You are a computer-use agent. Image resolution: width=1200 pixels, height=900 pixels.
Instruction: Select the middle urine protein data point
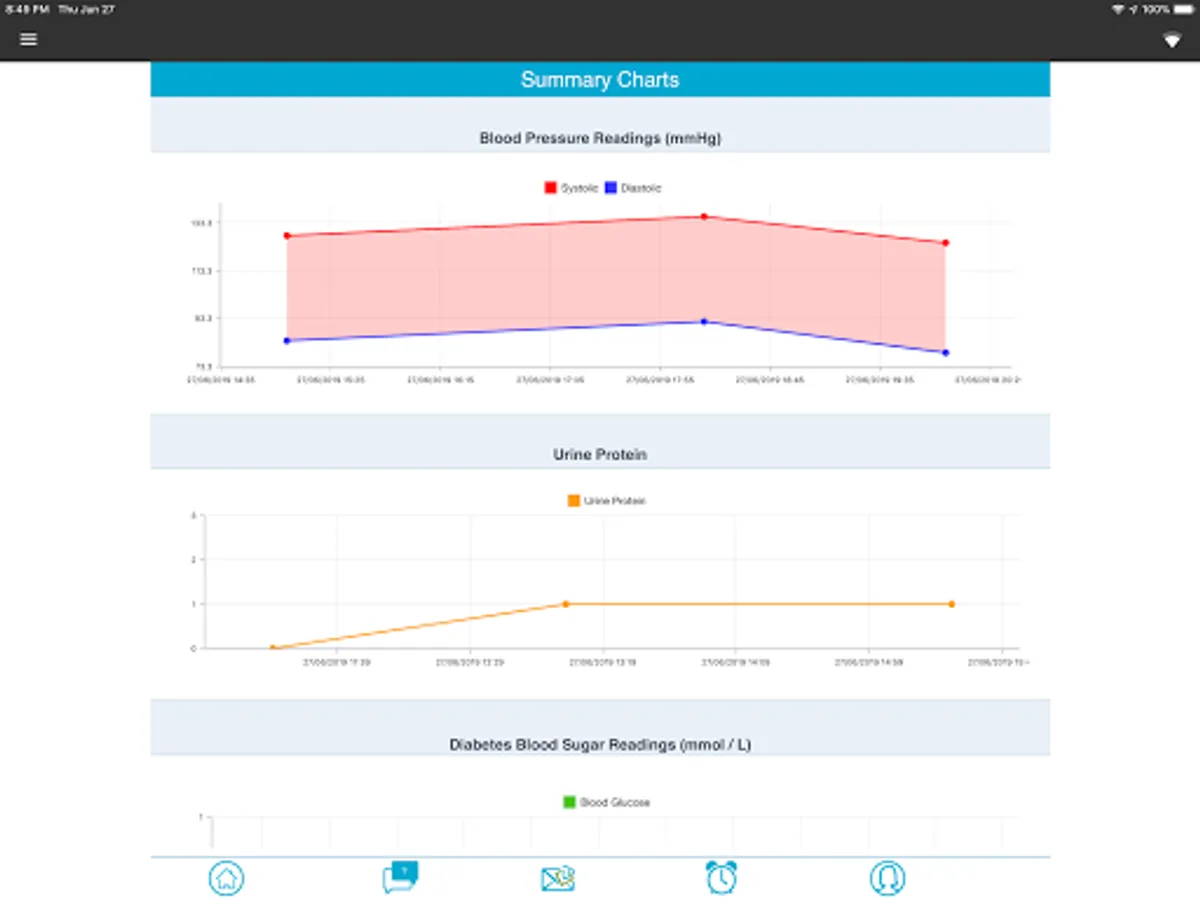coord(566,604)
